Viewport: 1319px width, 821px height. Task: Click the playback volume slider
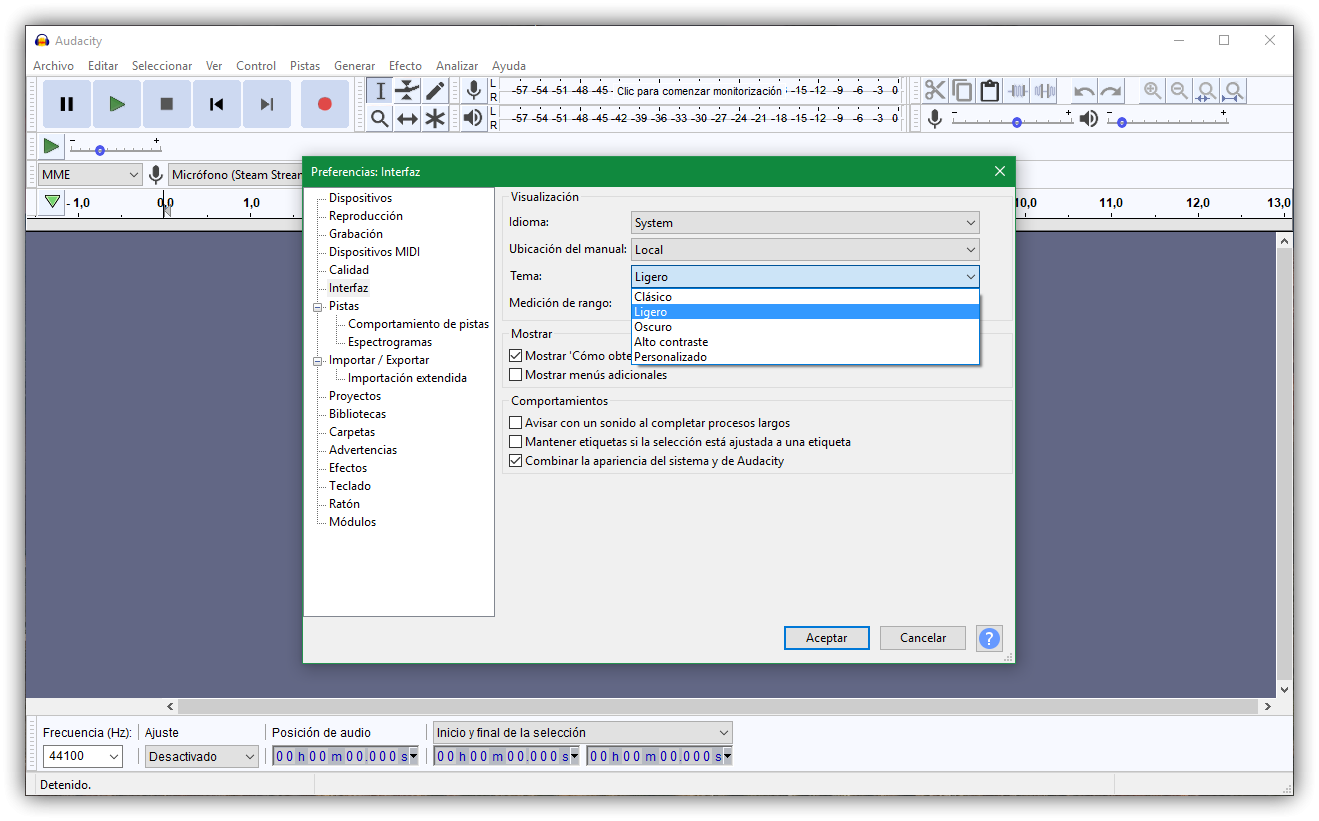[x=1167, y=119]
